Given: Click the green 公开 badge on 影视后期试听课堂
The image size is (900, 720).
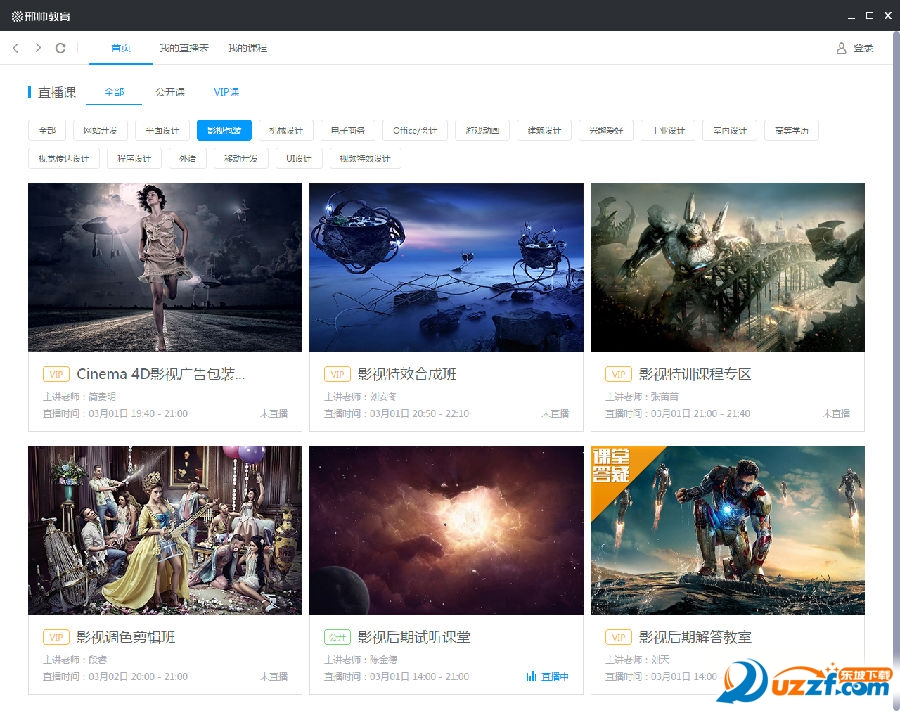Looking at the screenshot, I should coord(337,637).
